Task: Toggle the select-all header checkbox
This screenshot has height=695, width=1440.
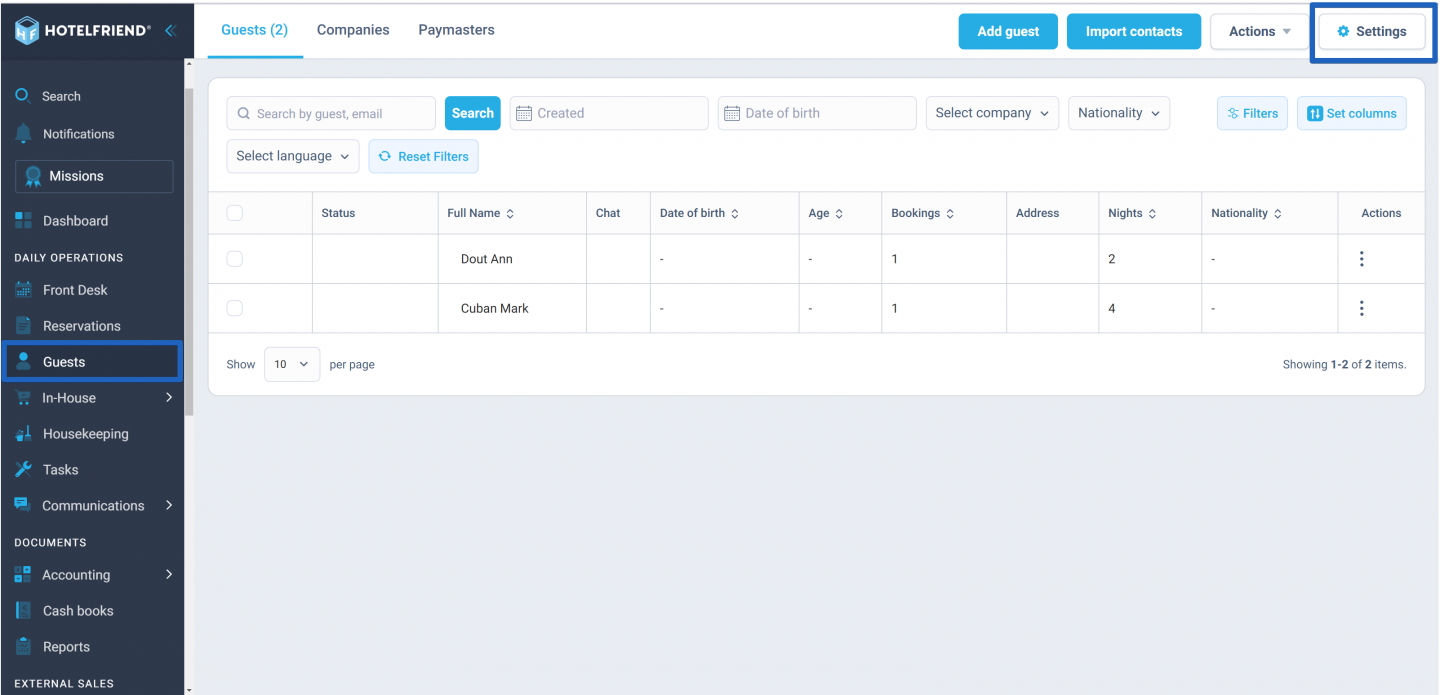Action: click(x=235, y=213)
